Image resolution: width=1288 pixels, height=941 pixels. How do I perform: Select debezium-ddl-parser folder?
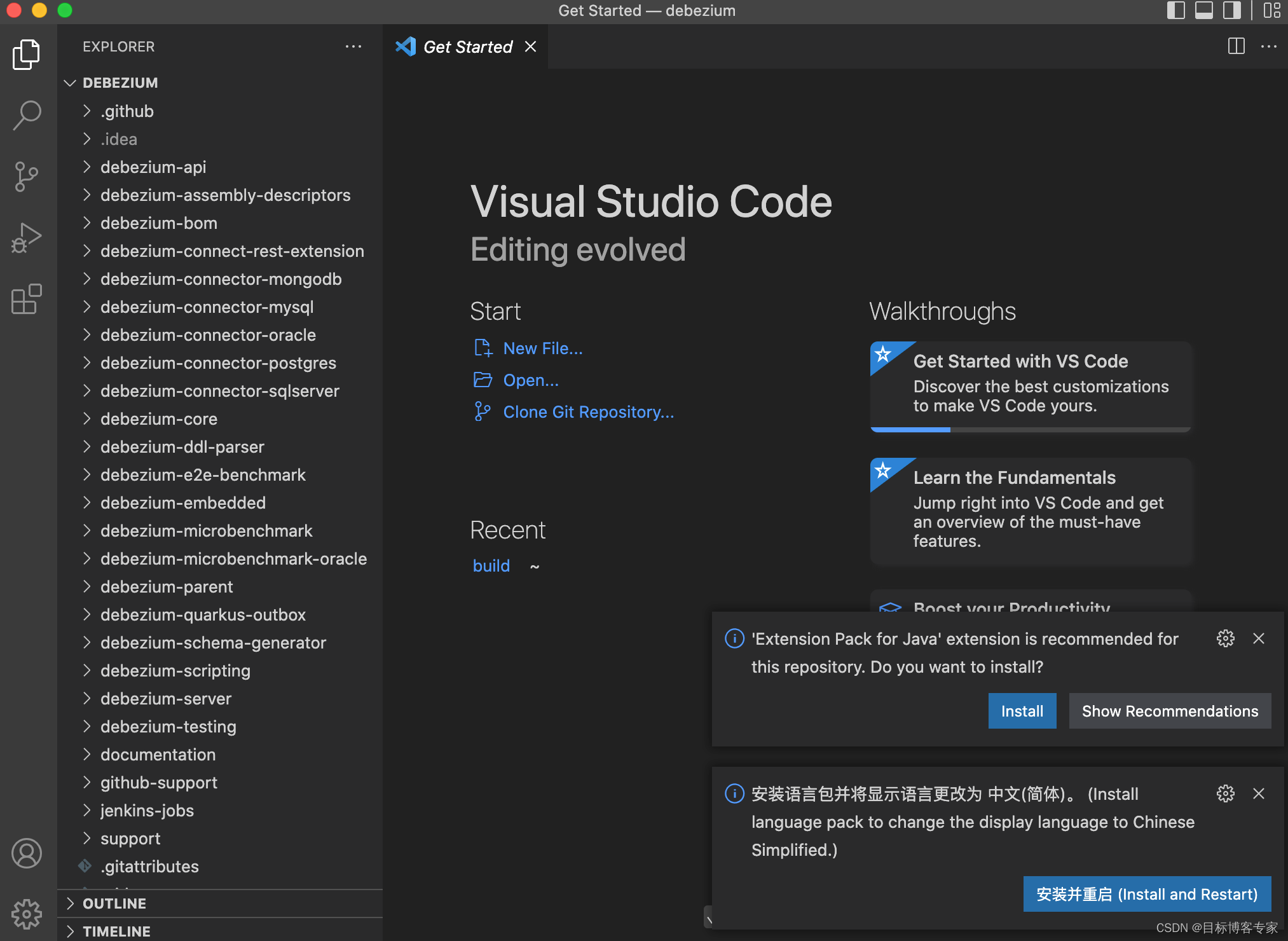(x=220, y=446)
